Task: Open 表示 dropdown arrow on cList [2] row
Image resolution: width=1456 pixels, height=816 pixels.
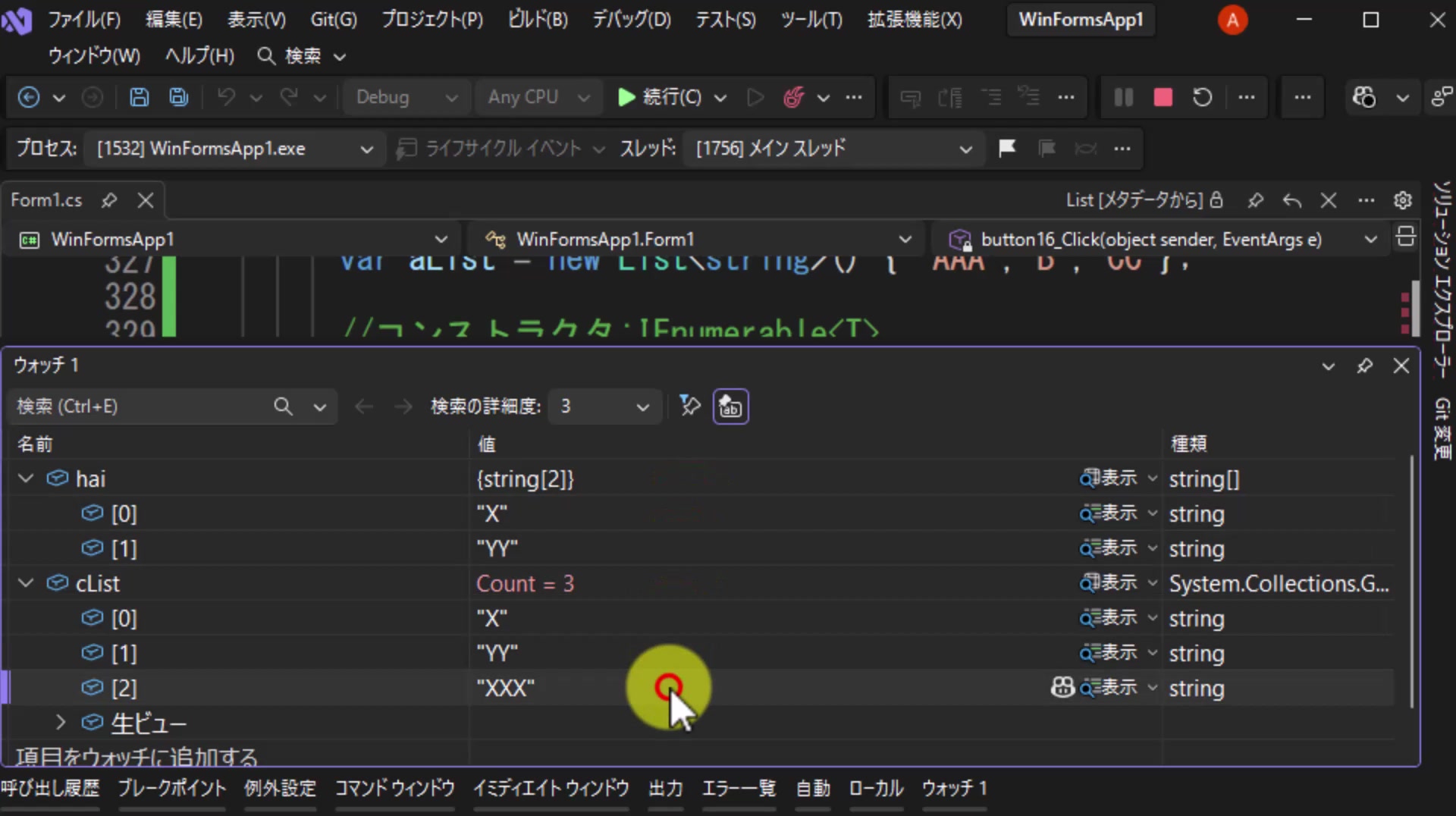Action: click(x=1153, y=688)
